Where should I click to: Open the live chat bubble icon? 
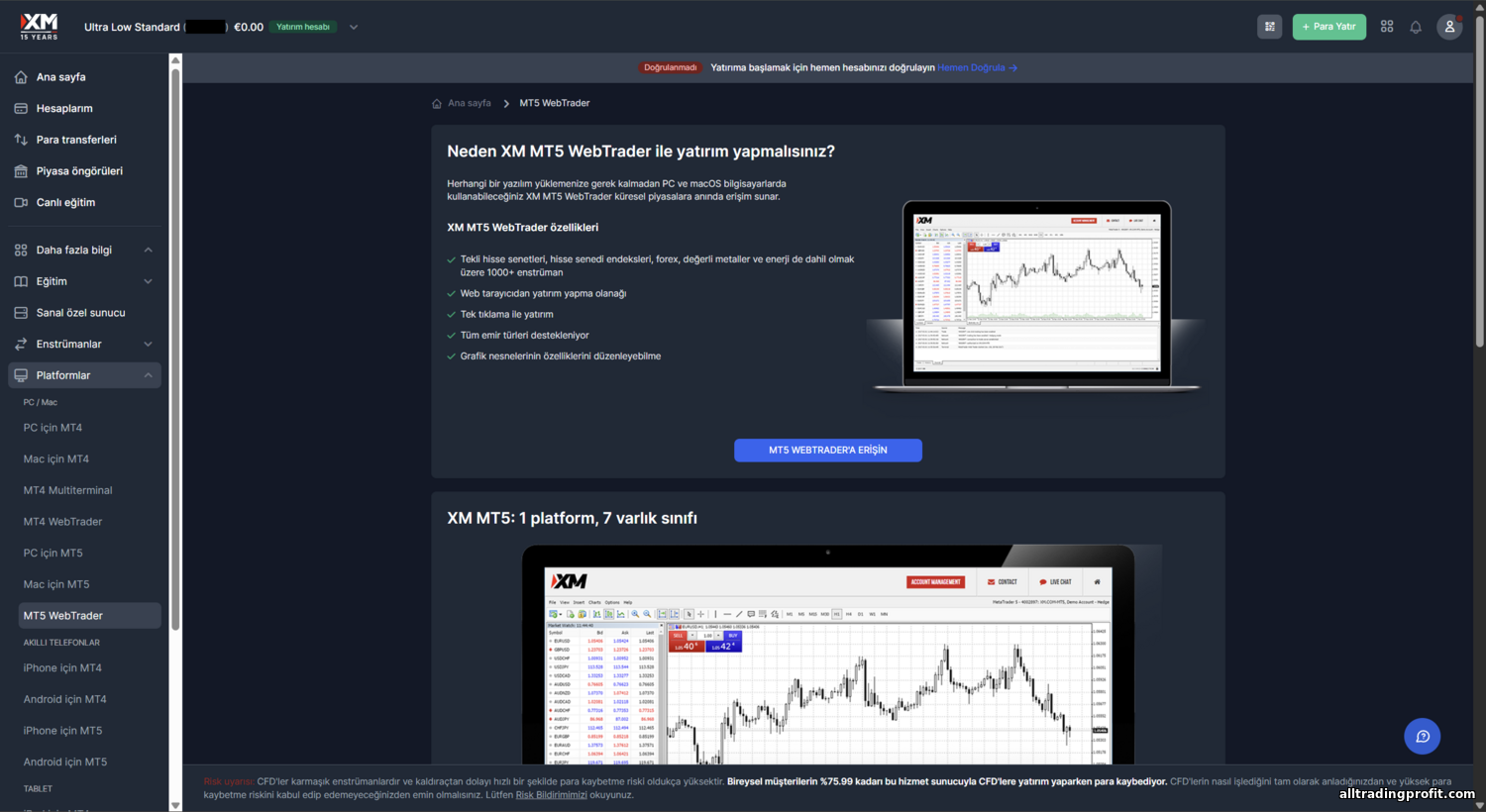pyautogui.click(x=1422, y=736)
